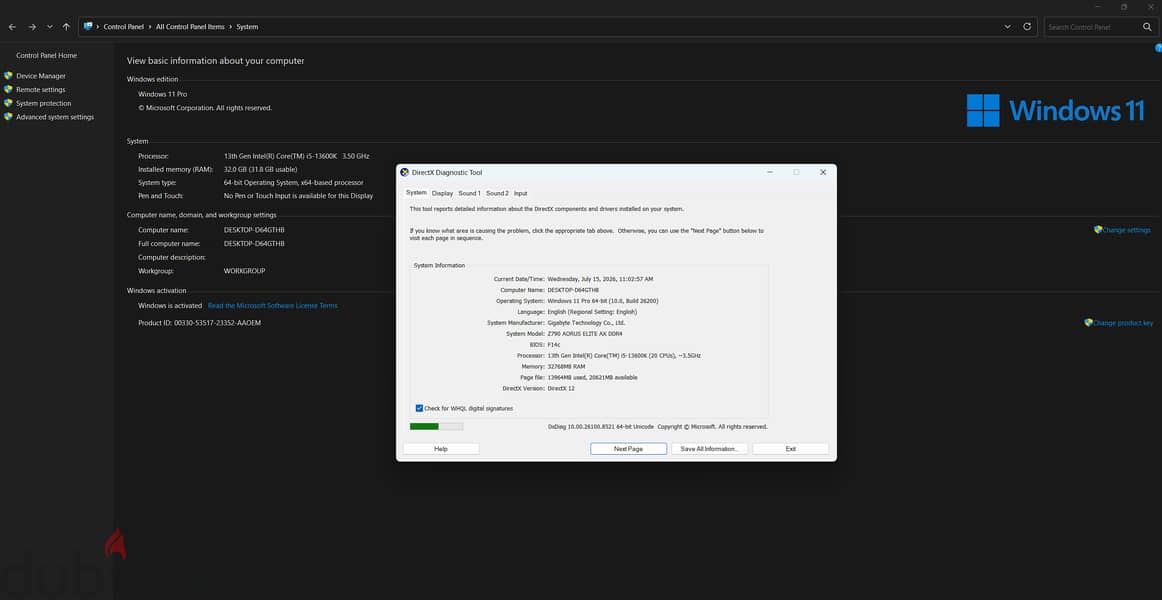1162x600 pixels.
Task: Switch to the Display tab
Action: click(x=442, y=193)
